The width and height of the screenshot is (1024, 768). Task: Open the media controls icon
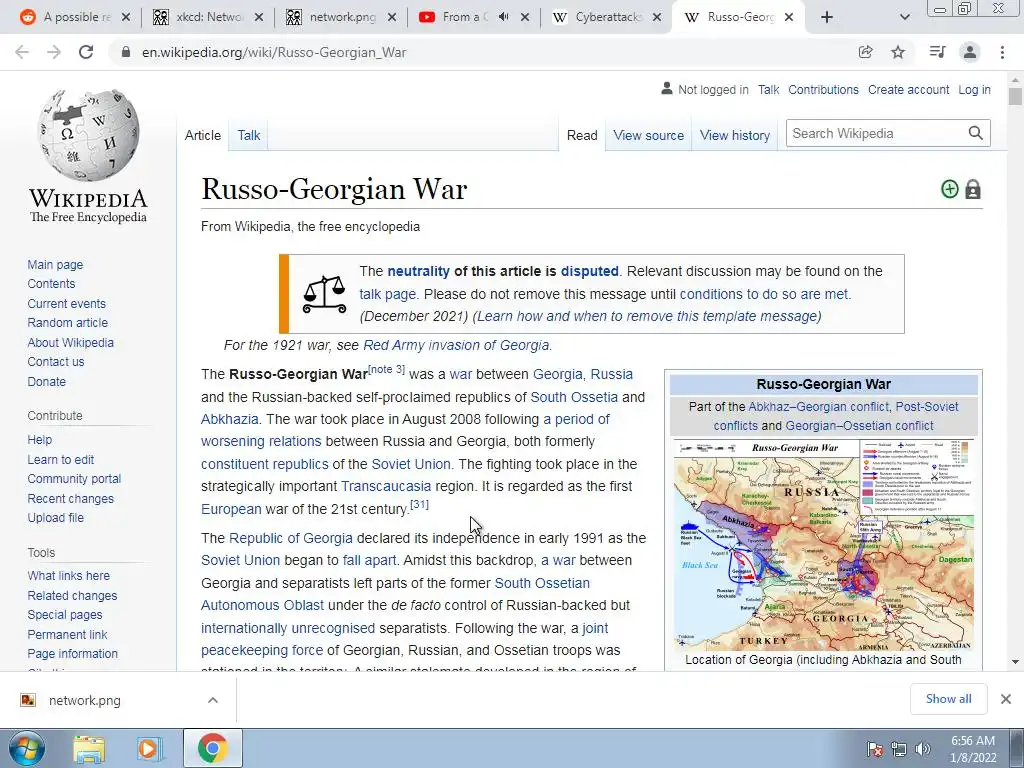pyautogui.click(x=937, y=52)
